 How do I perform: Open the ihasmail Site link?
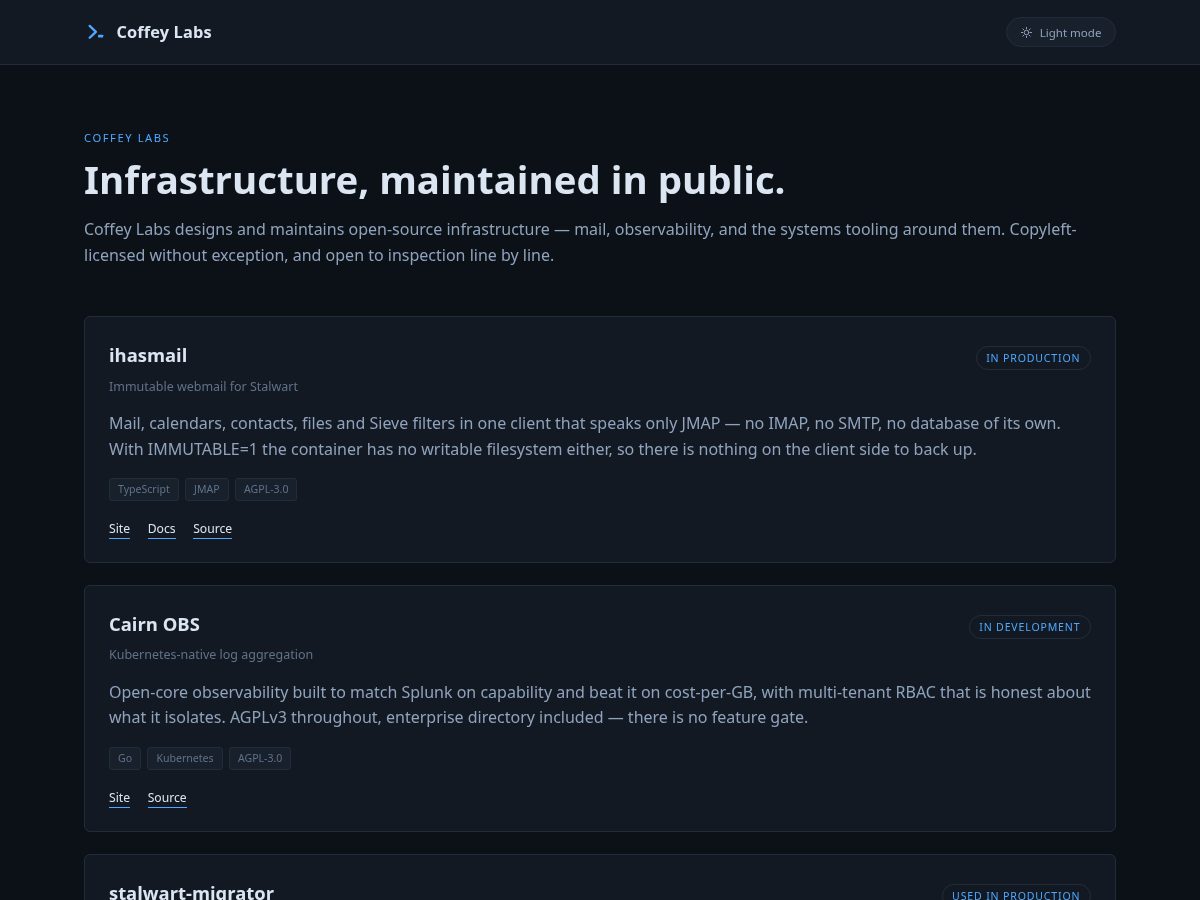click(119, 529)
